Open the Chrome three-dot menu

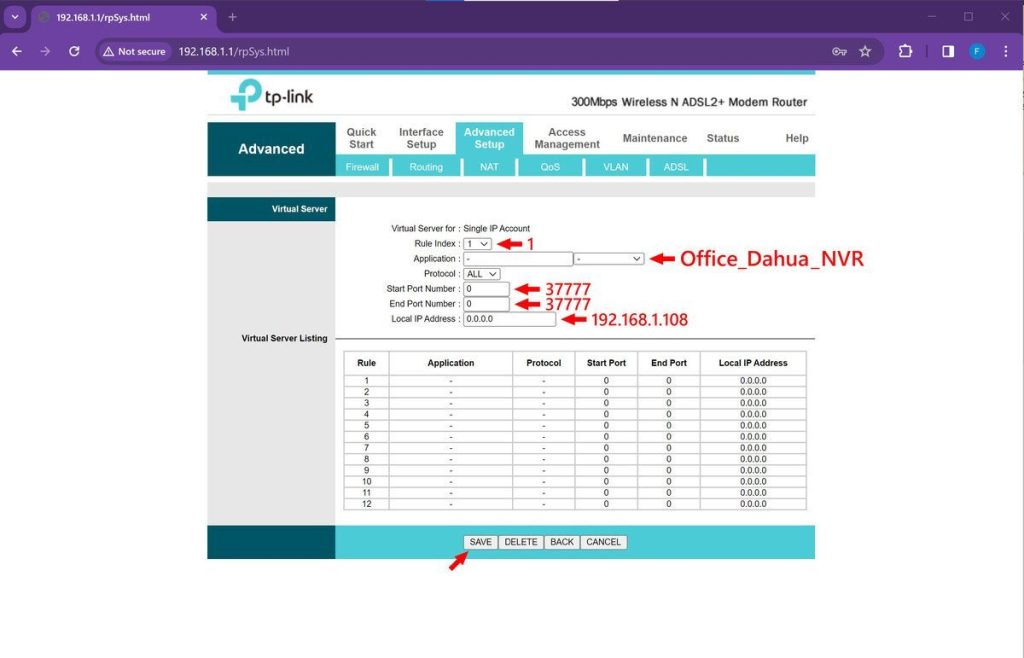[1006, 51]
